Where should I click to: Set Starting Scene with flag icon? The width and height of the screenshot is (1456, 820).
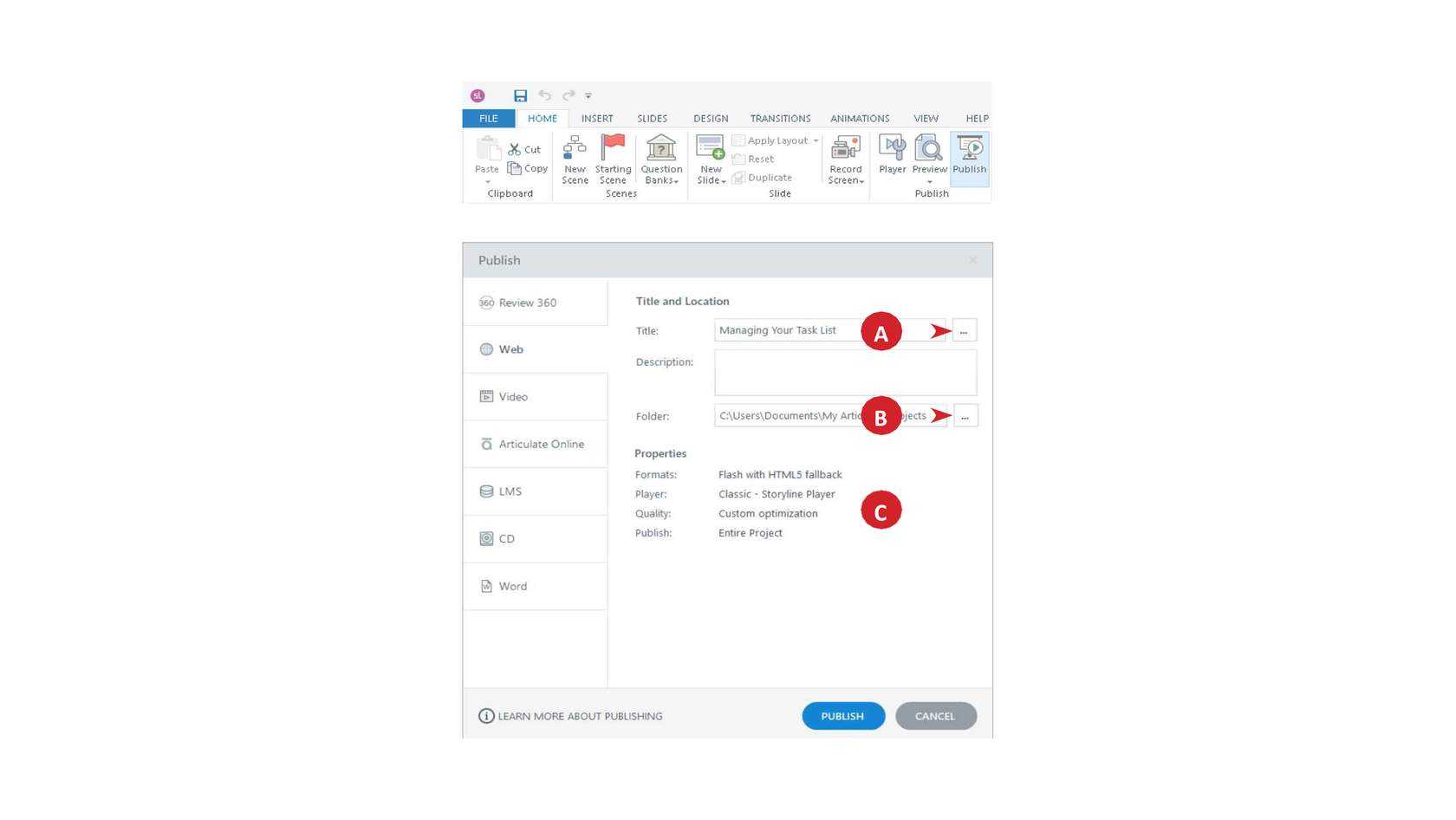pos(613,159)
